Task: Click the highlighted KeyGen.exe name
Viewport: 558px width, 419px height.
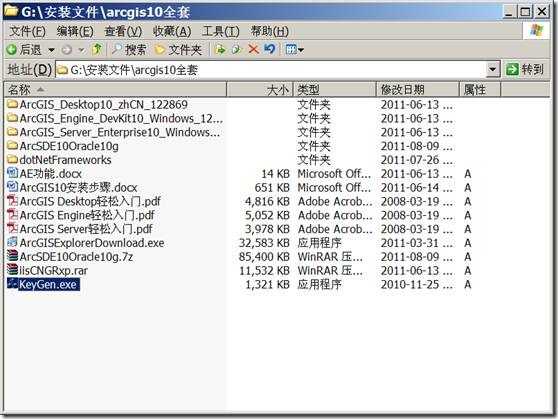Action: pyautogui.click(x=48, y=284)
